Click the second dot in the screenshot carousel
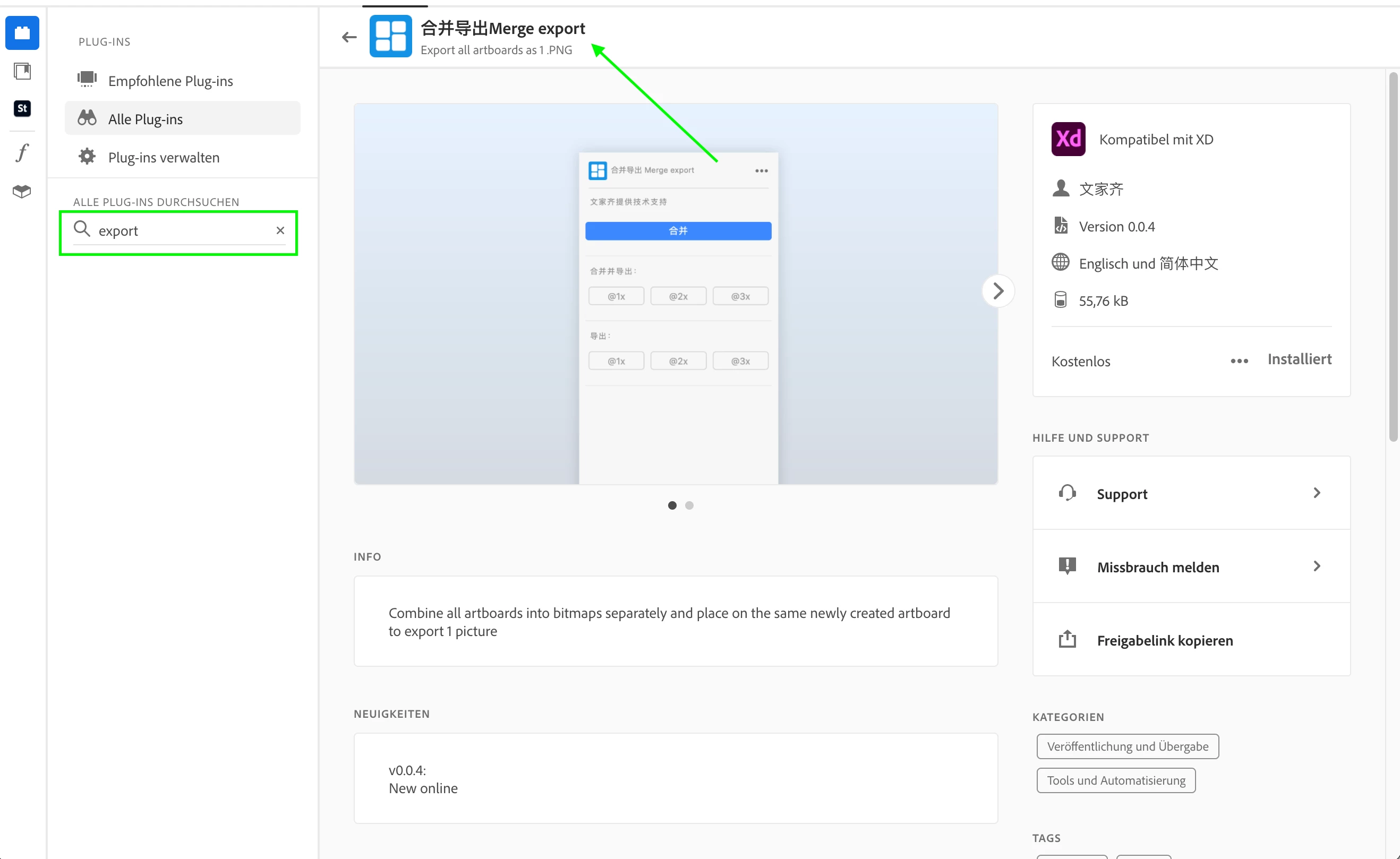The width and height of the screenshot is (1400, 859). click(x=689, y=505)
